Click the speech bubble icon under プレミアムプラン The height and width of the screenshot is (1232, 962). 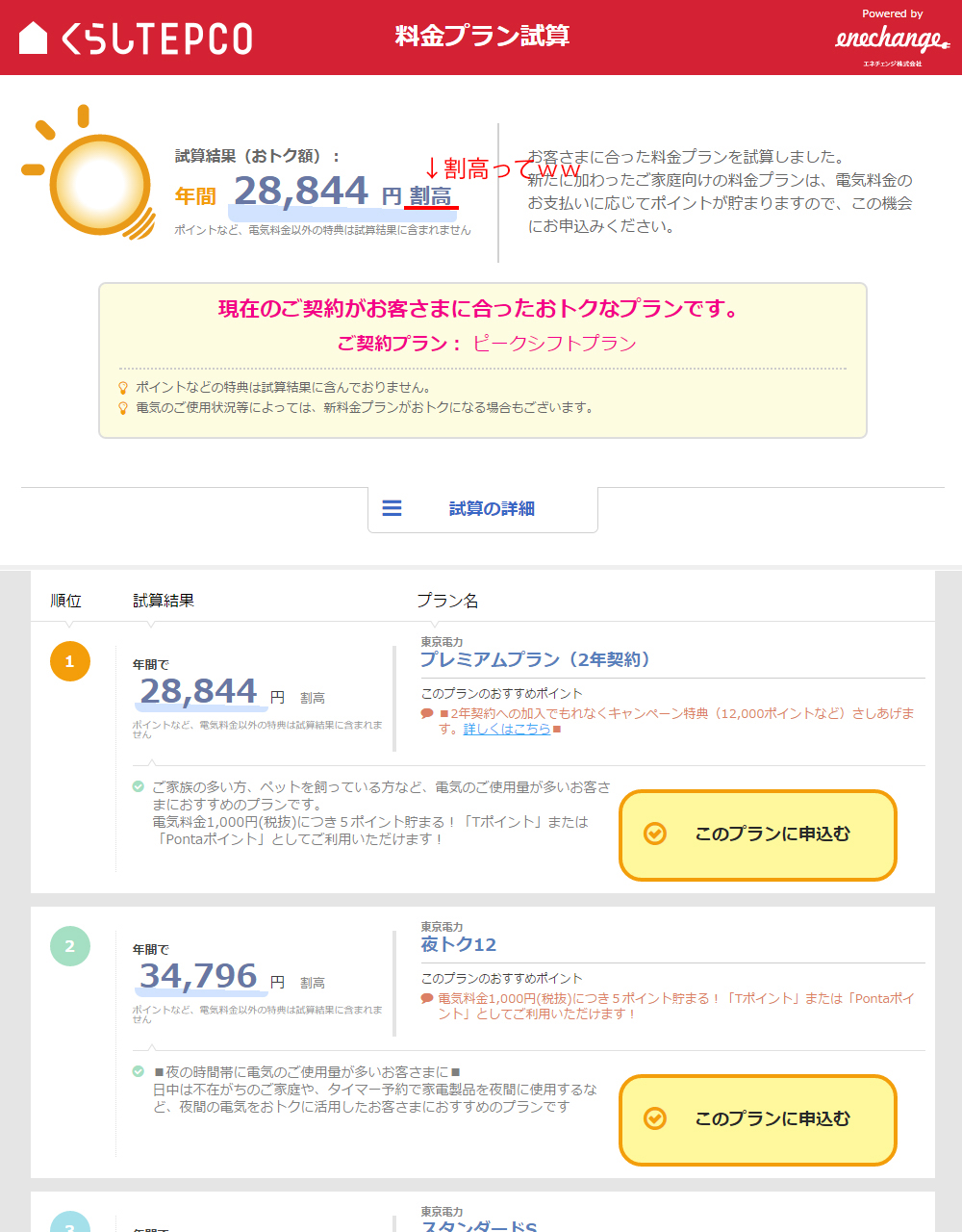(427, 714)
